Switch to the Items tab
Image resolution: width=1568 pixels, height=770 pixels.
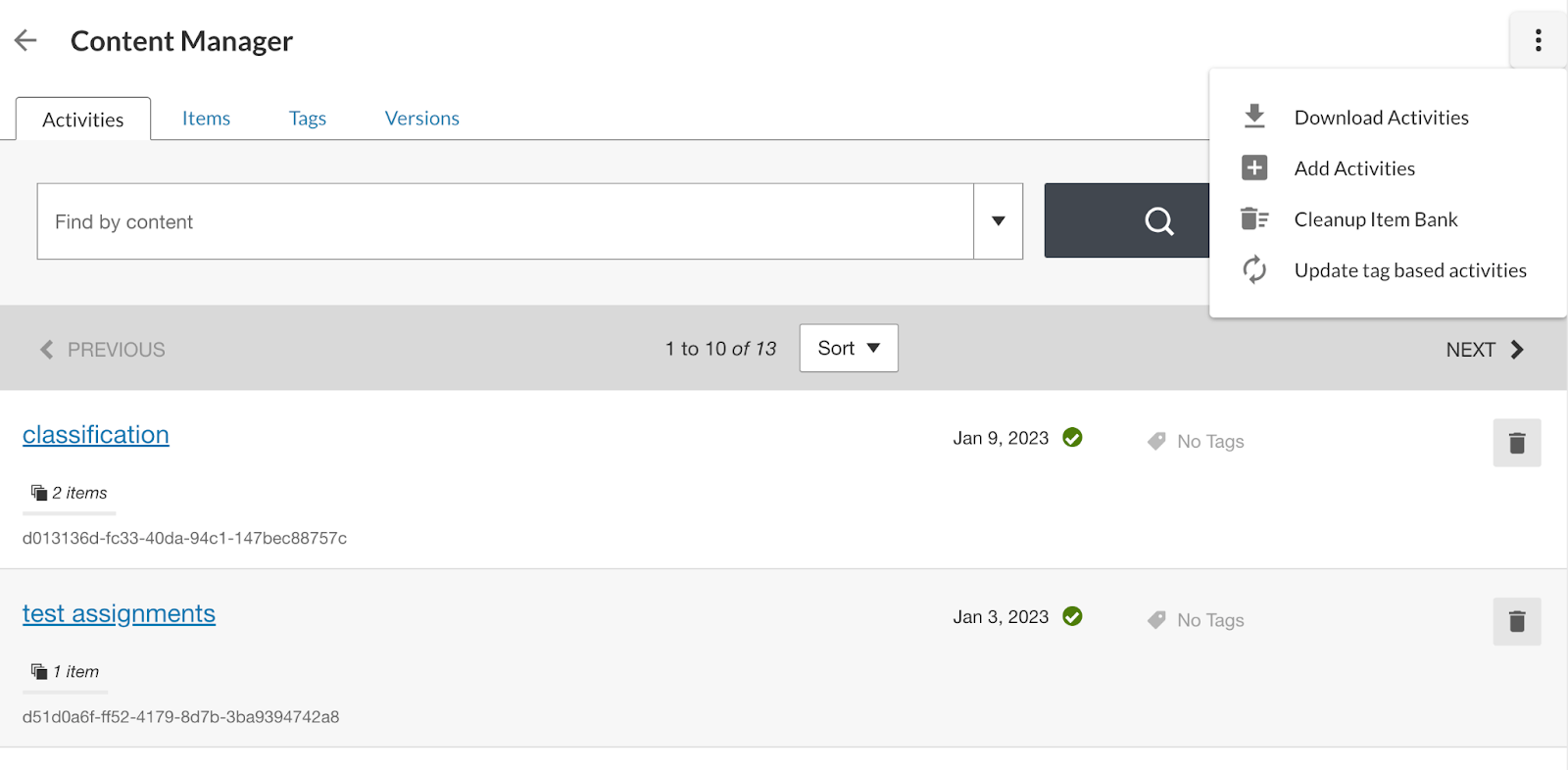(206, 118)
